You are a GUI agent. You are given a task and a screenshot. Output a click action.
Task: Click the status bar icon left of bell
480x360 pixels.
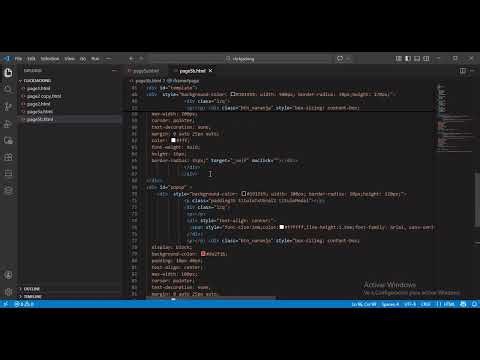click(x=463, y=304)
